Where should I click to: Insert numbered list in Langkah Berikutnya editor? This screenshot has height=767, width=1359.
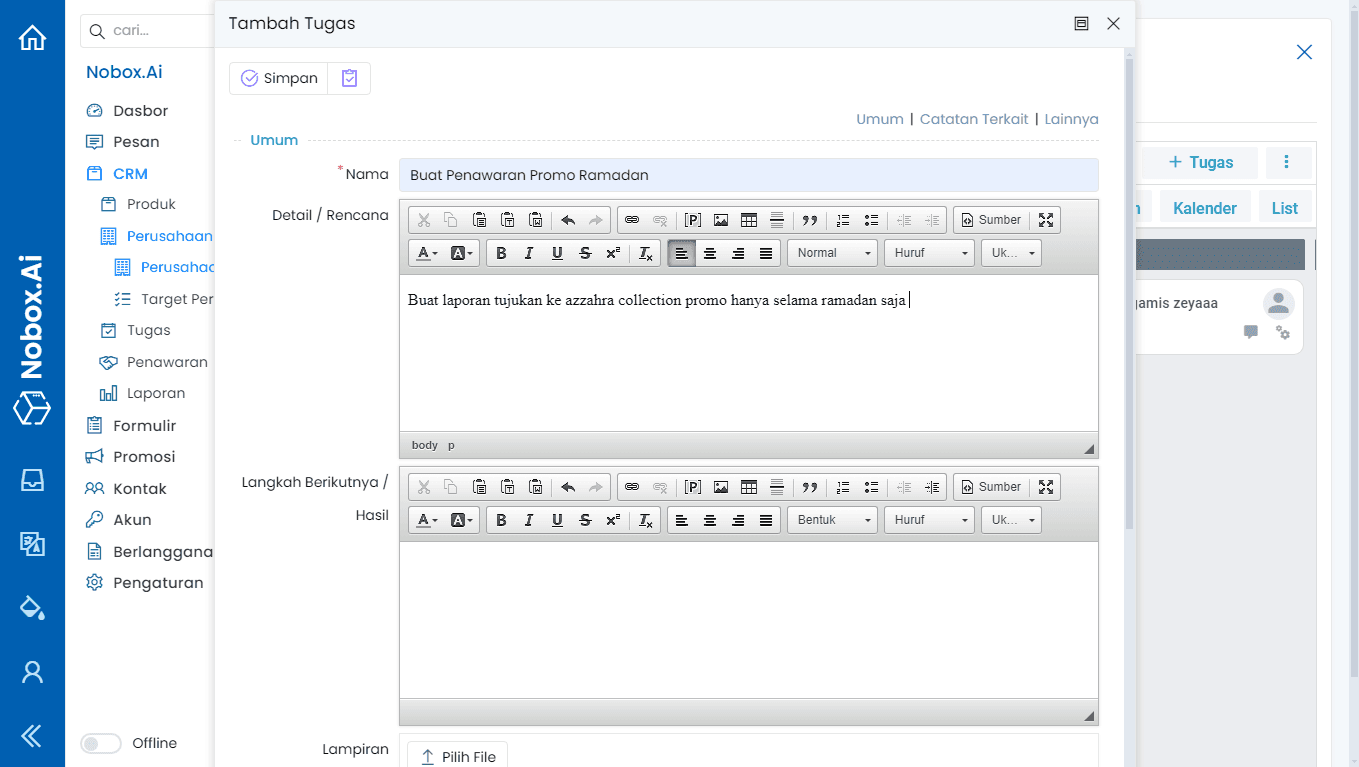(843, 487)
